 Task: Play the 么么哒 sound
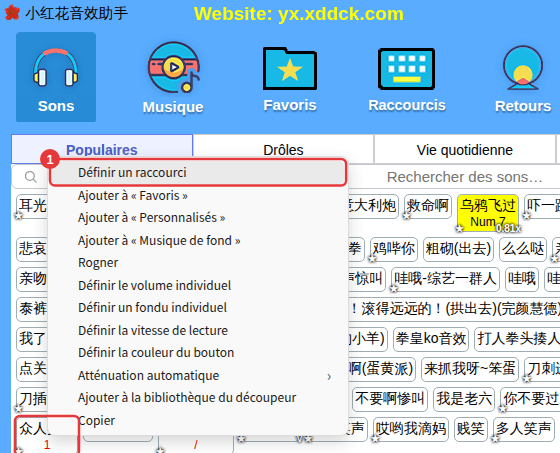(x=523, y=249)
